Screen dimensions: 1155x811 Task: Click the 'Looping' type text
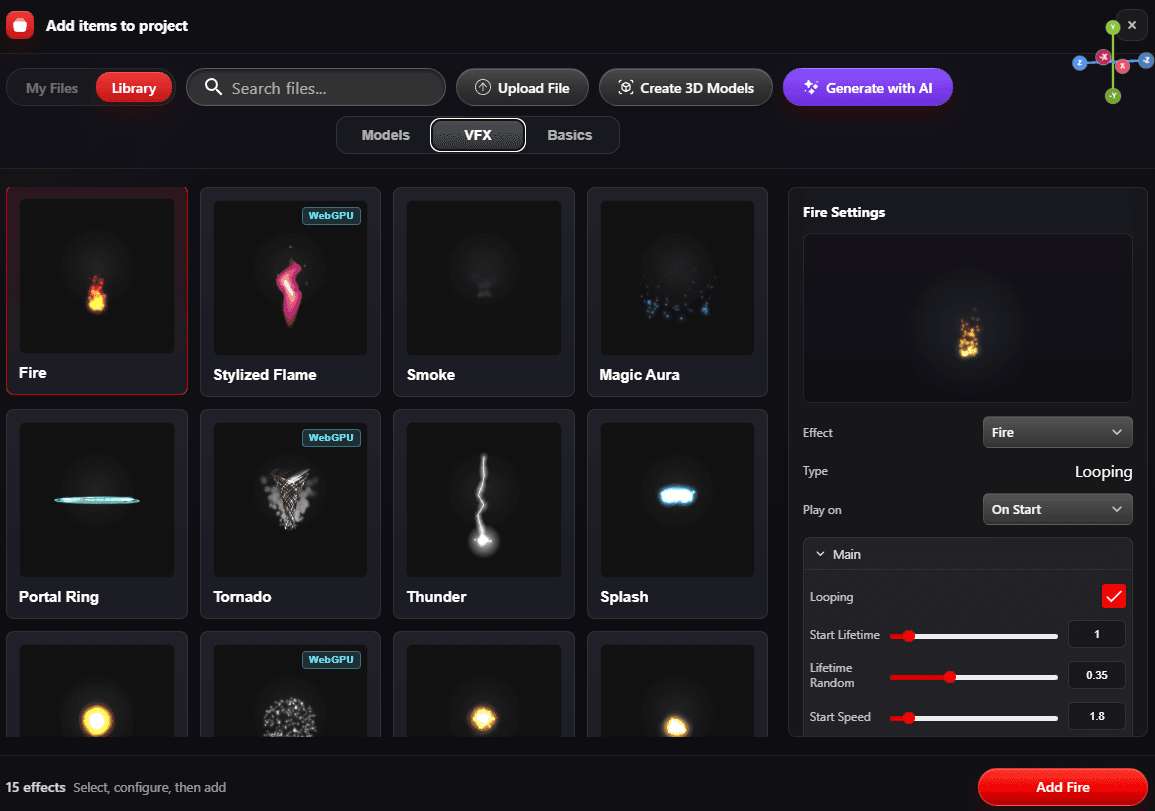pyautogui.click(x=1103, y=471)
